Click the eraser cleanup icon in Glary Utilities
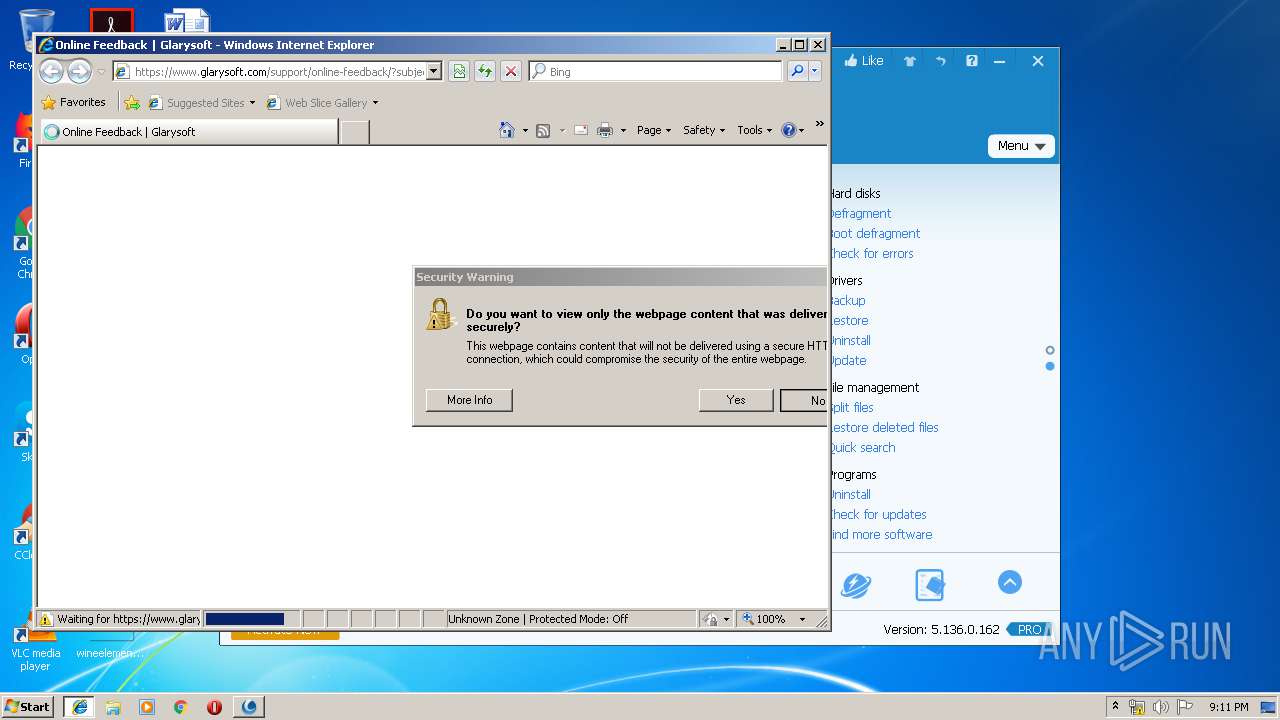Viewport: 1280px width, 720px height. pos(929,584)
